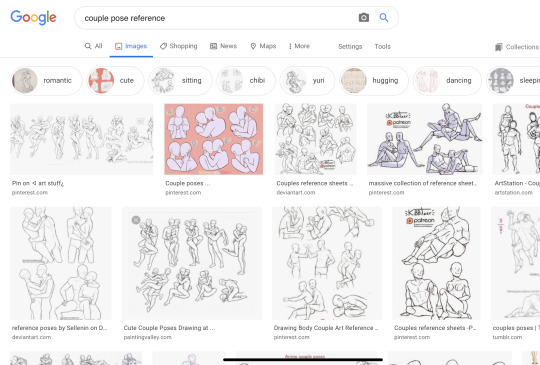Open Settings menu
This screenshot has width=540, height=365.
click(x=350, y=46)
